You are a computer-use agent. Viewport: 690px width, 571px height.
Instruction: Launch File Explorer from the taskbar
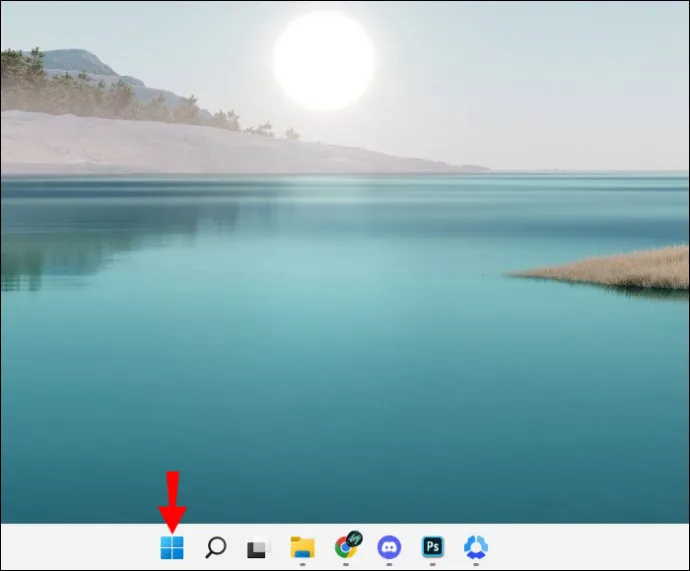click(303, 547)
